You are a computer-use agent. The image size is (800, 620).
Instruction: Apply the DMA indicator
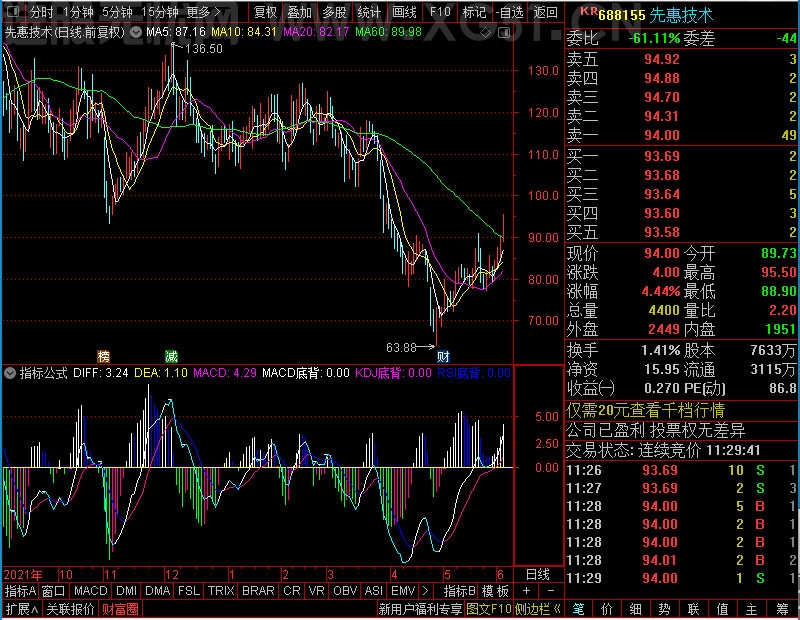tap(158, 590)
